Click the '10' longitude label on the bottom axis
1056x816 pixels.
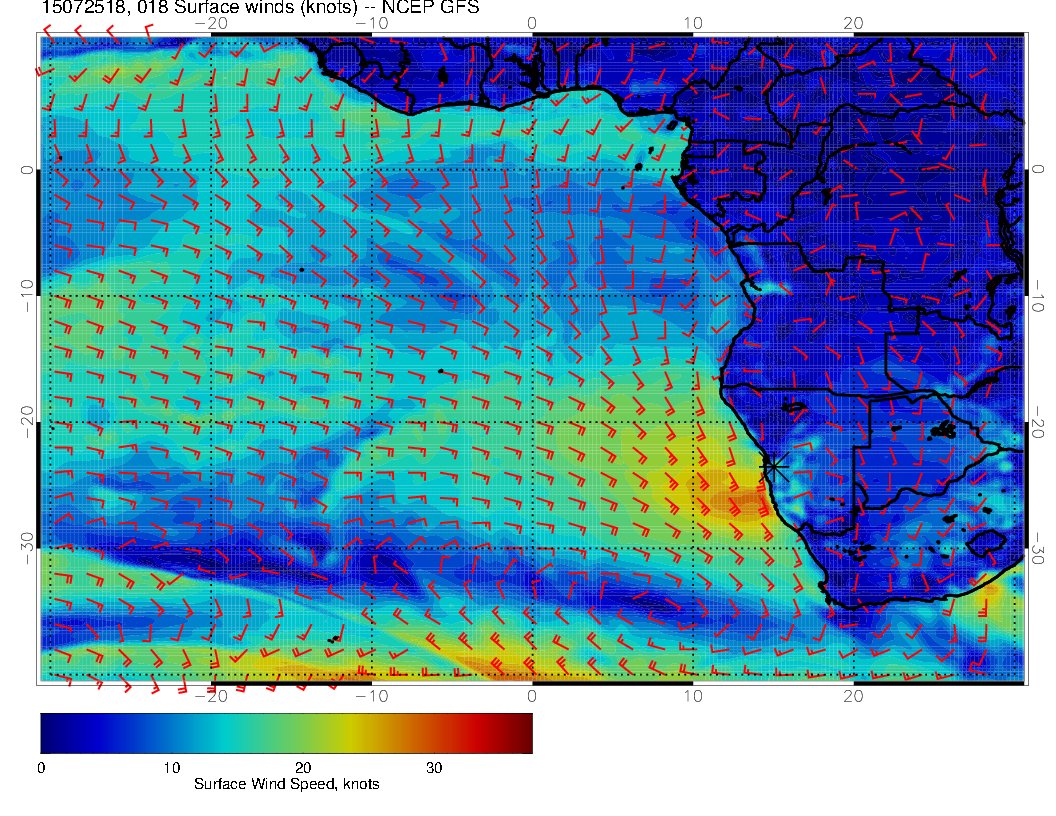point(692,695)
